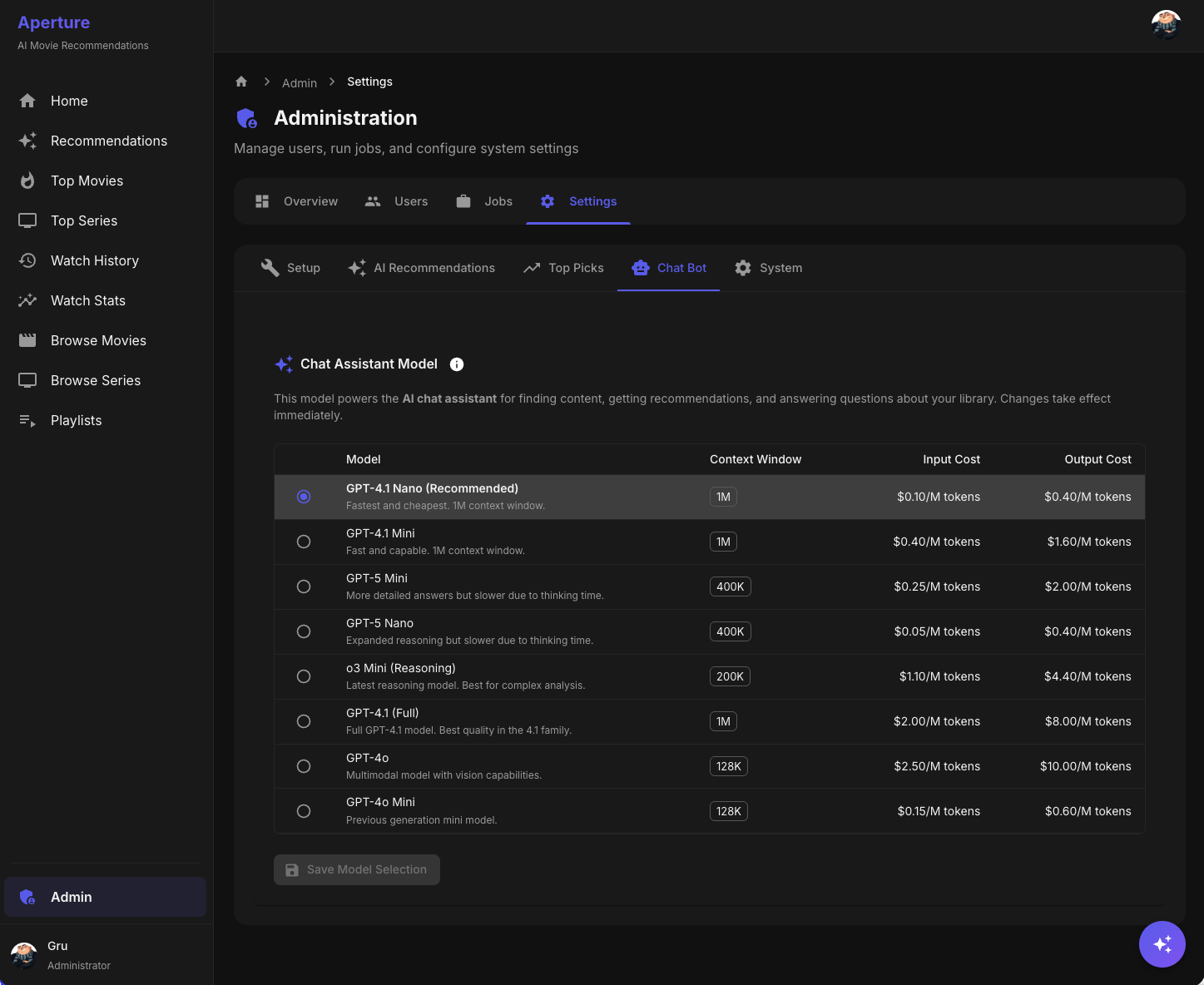Click Save Model Selection button

357,869
